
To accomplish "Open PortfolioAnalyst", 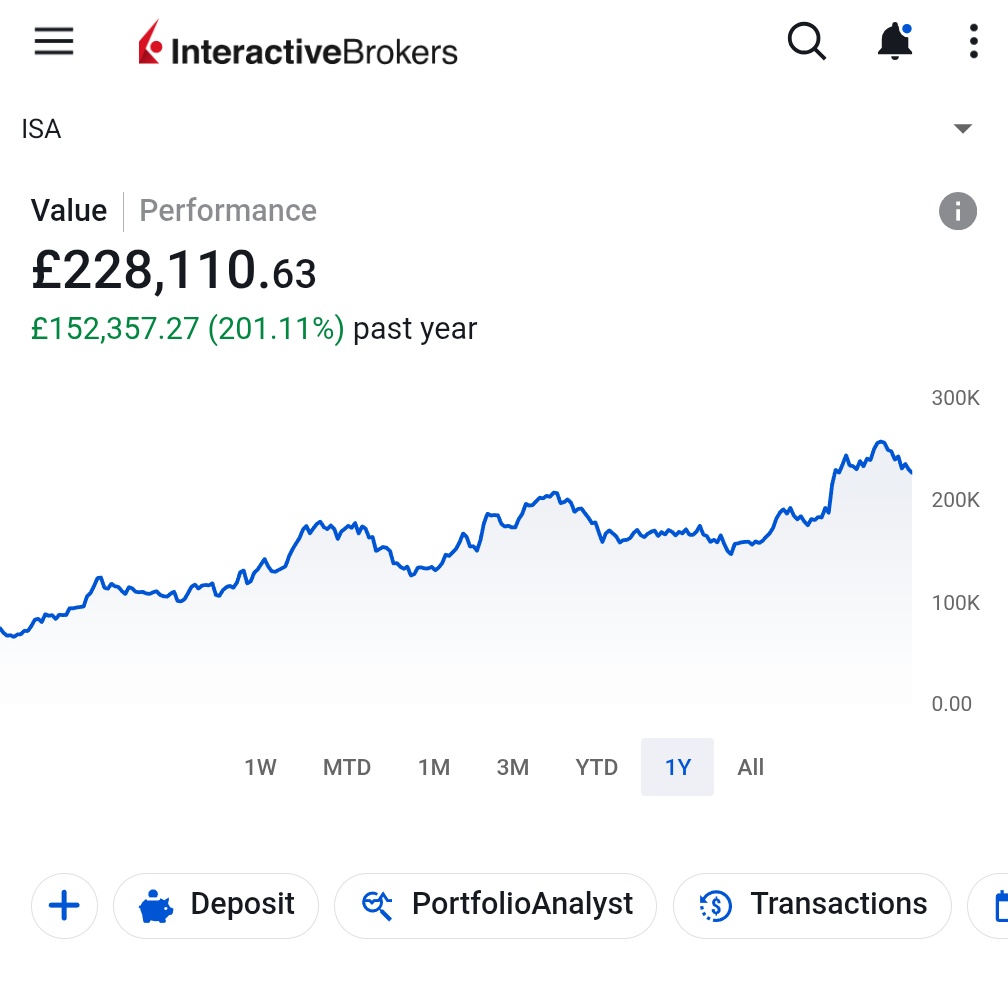I will point(496,905).
